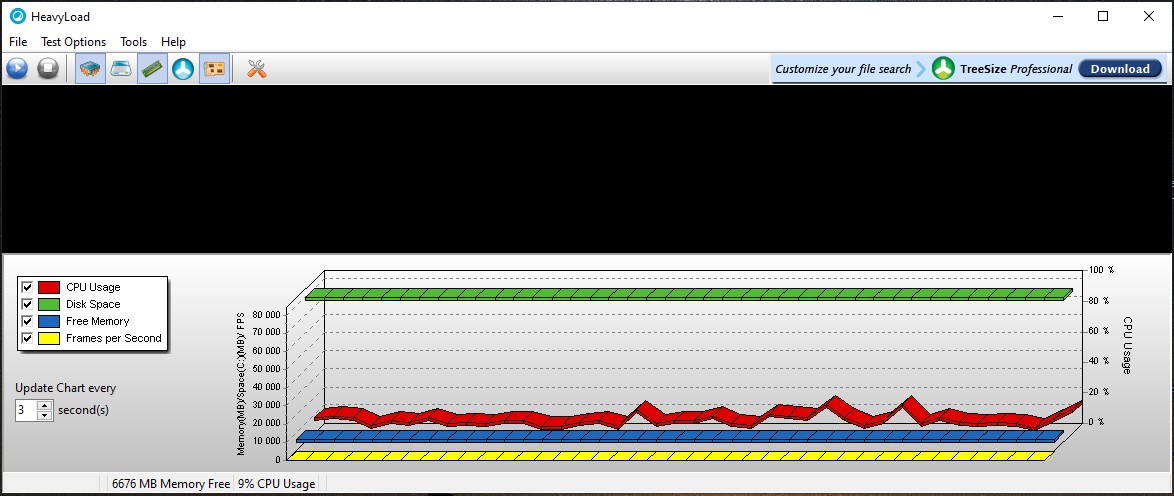Image resolution: width=1174 pixels, height=496 pixels.
Task: Open the File menu
Action: tap(18, 42)
